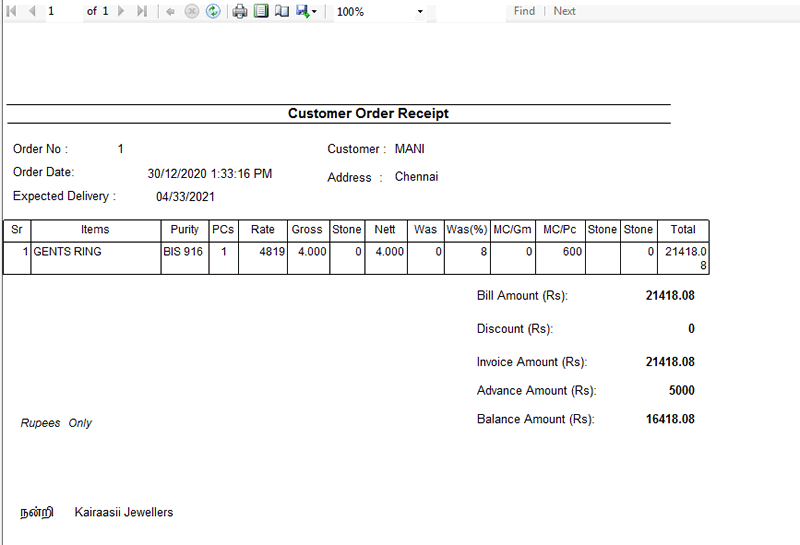800x545 pixels.
Task: Go to previous page of report
Action: click(x=32, y=11)
